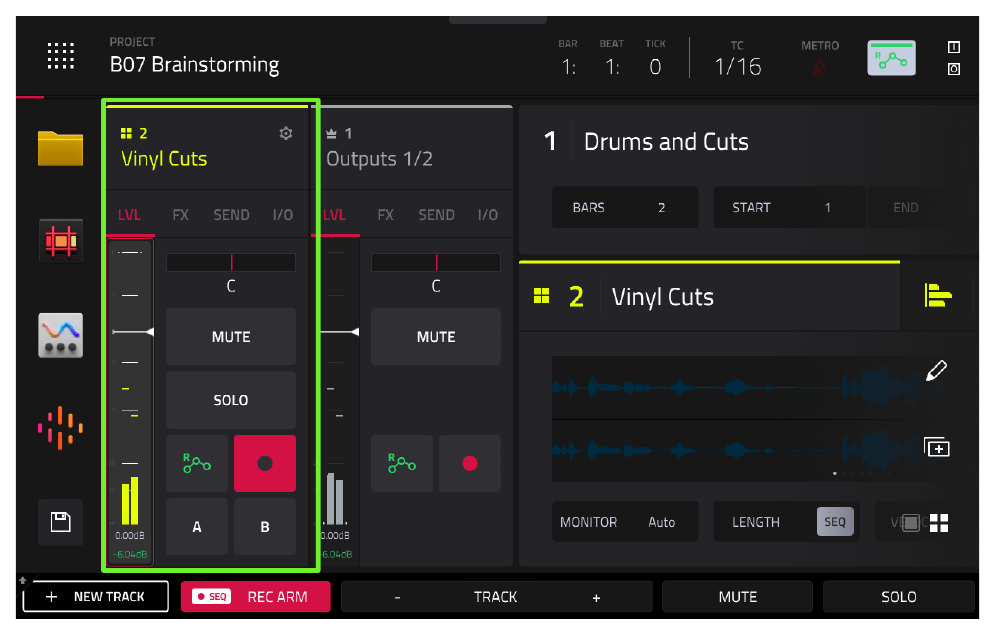996x636 pixels.
Task: Toggle the metronome icon
Action: coord(819,66)
